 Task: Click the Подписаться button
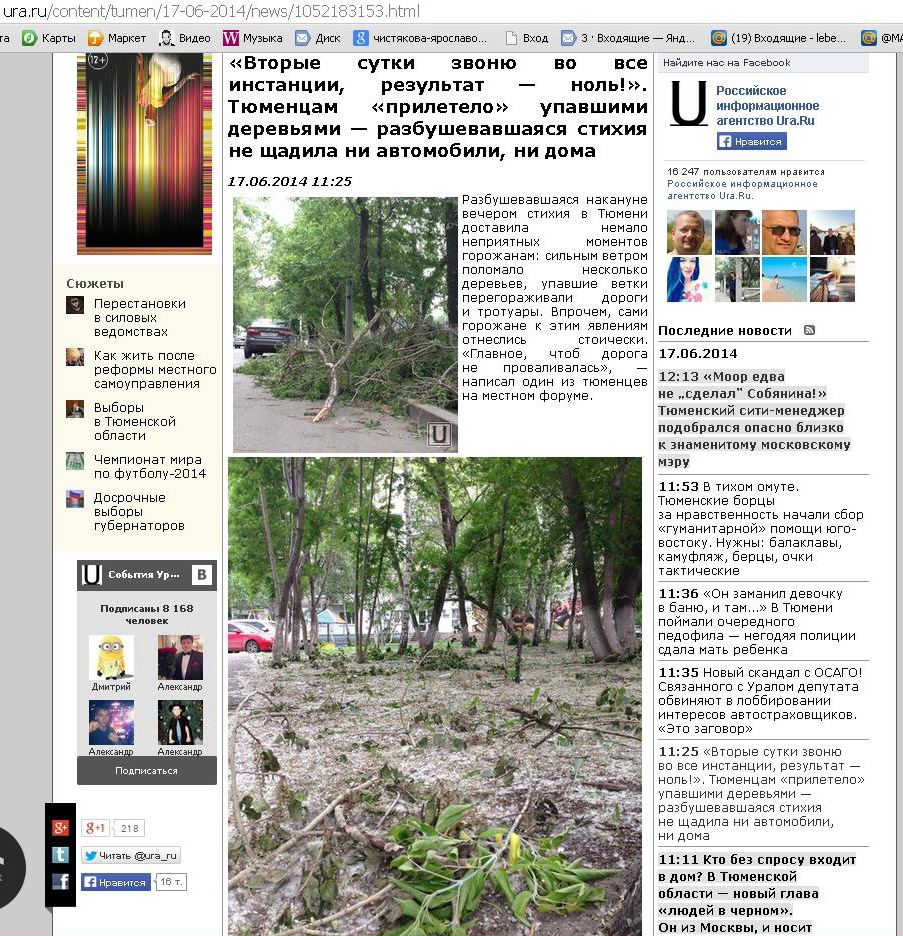coord(147,771)
